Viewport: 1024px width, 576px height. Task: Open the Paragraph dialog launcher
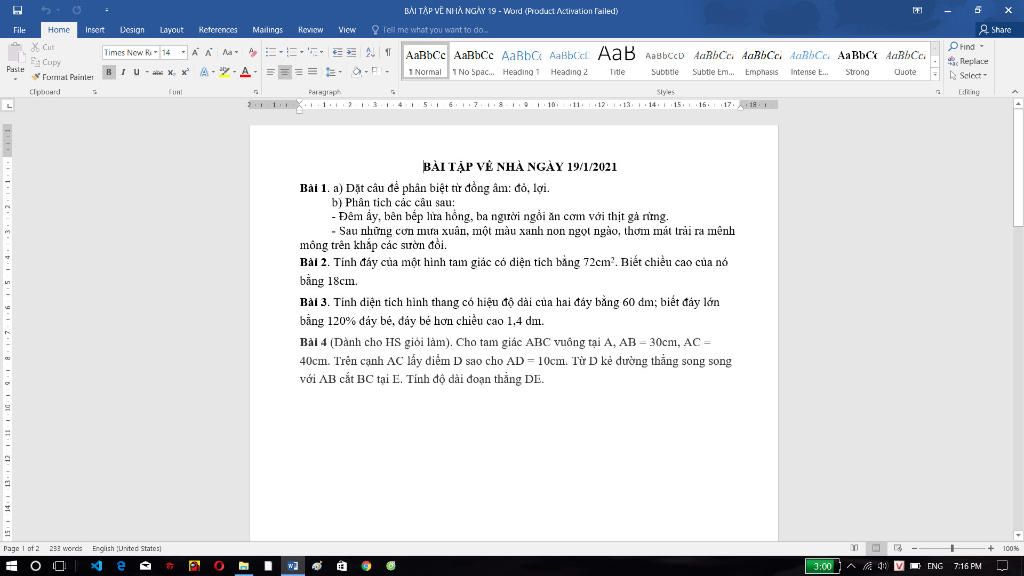tap(393, 92)
